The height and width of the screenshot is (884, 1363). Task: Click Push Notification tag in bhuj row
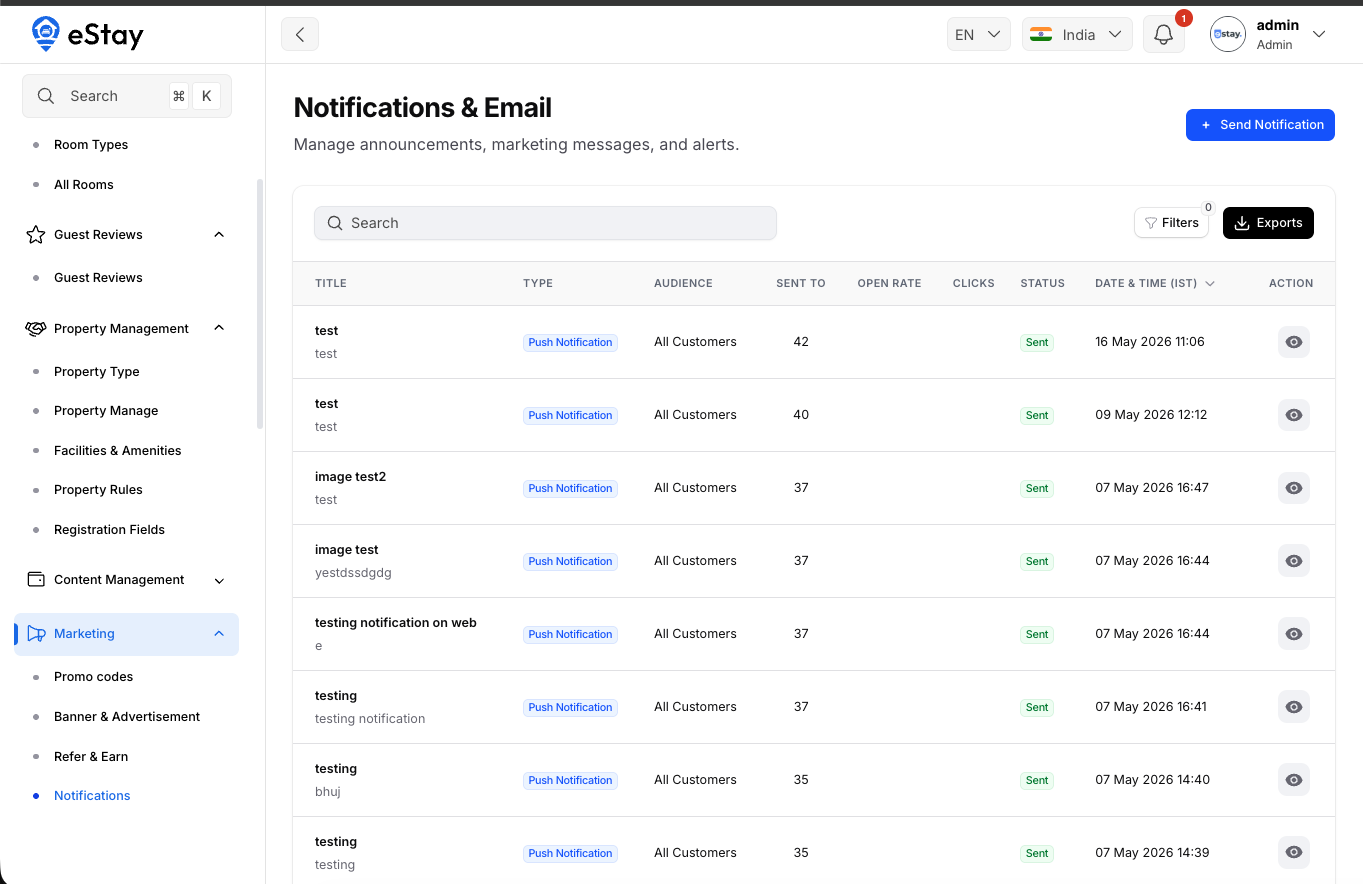[x=570, y=781]
